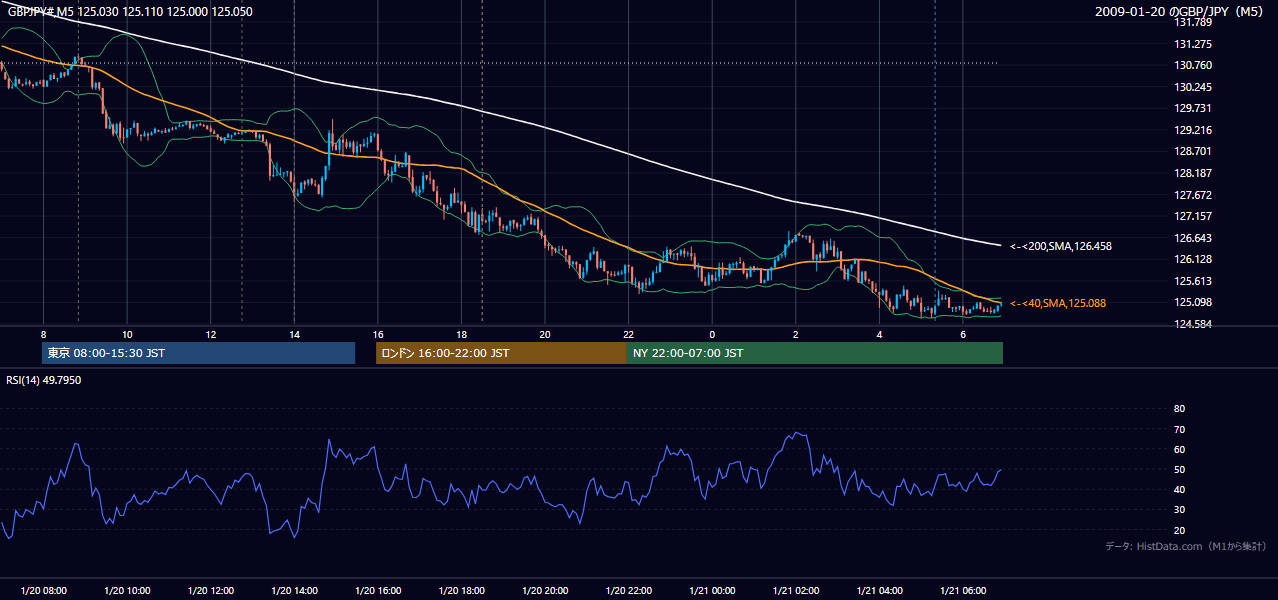Click the 125.098 price axis label
This screenshot has height=600, width=1278.
pos(1193,302)
